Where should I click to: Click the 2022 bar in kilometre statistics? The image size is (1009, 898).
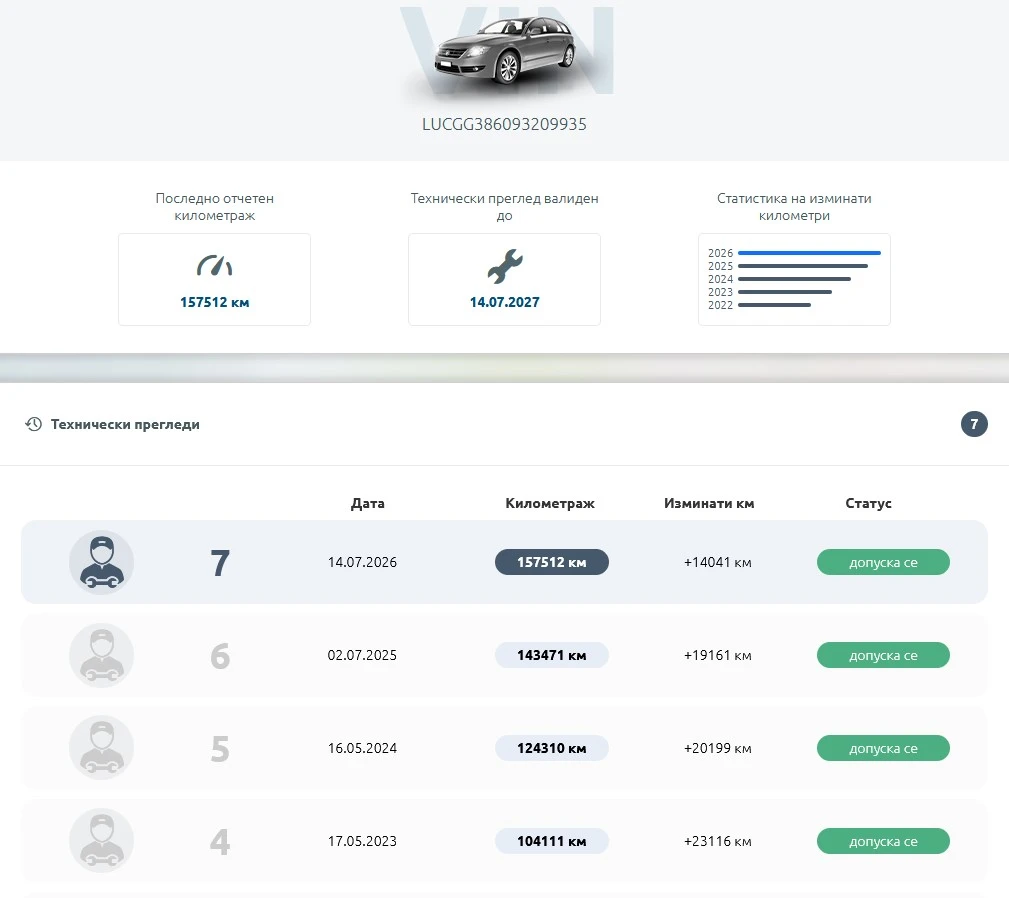[775, 305]
